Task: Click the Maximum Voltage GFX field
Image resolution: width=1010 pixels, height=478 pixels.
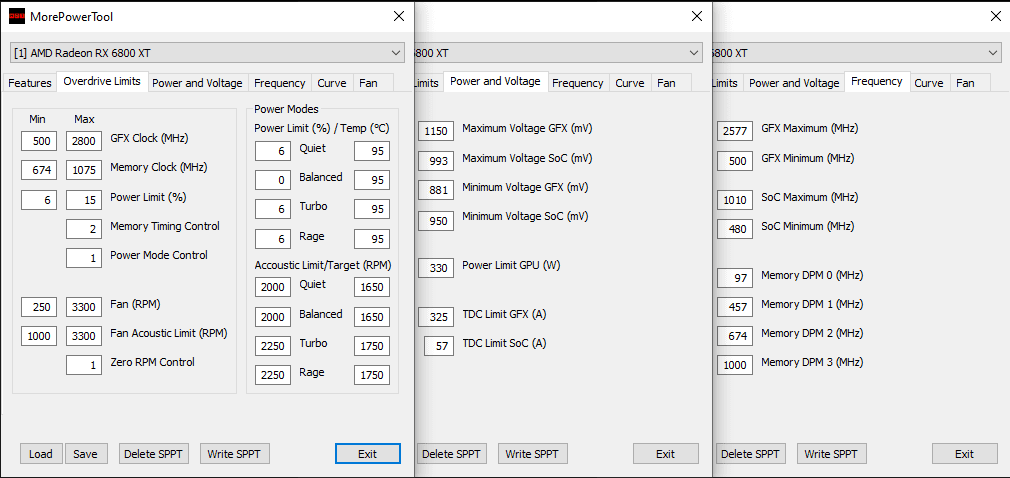Action: (436, 131)
